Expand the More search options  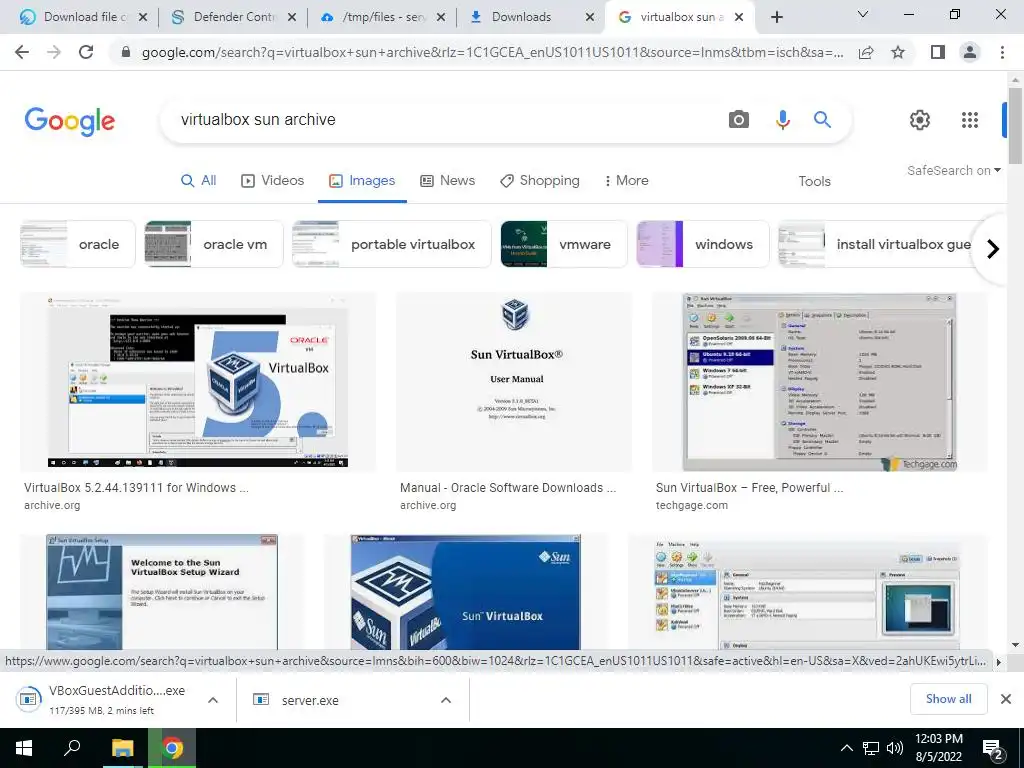(x=627, y=181)
